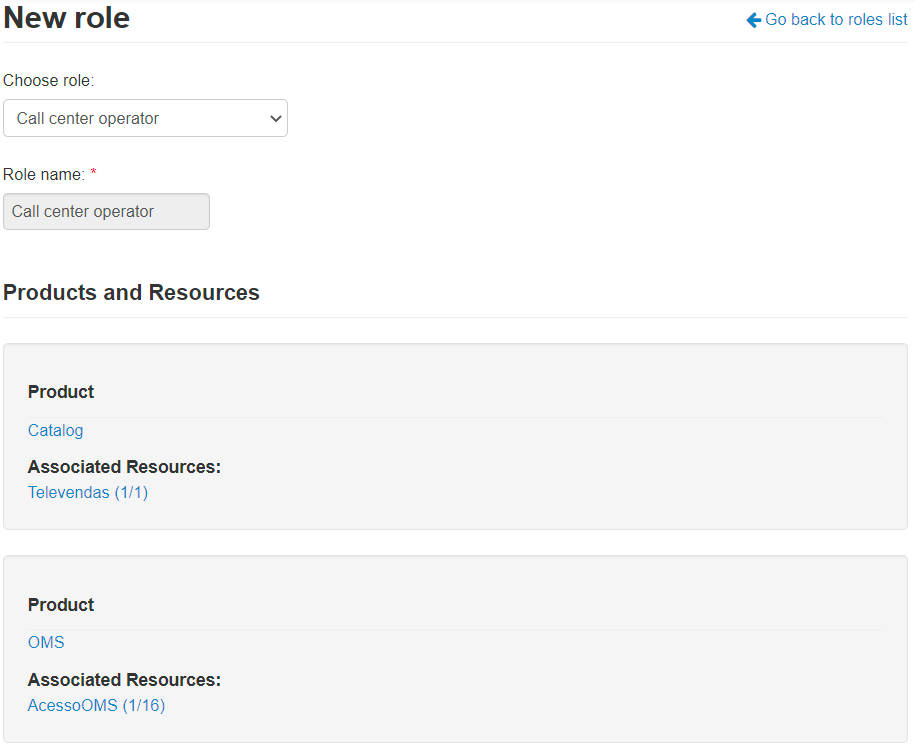
Task: Open the Catalog product link
Action: click(56, 430)
